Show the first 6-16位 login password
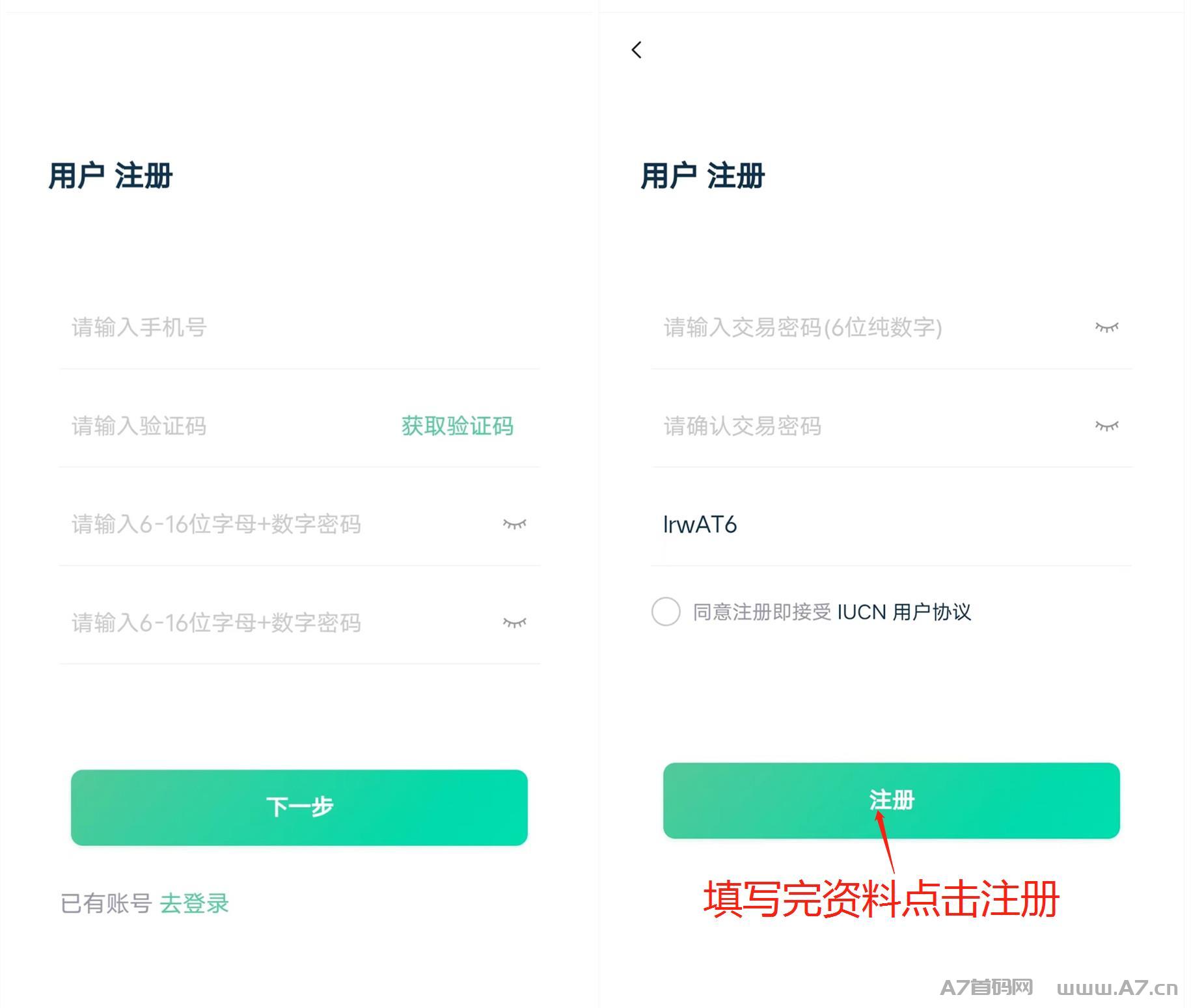This screenshot has height=1008, width=1191. (514, 524)
